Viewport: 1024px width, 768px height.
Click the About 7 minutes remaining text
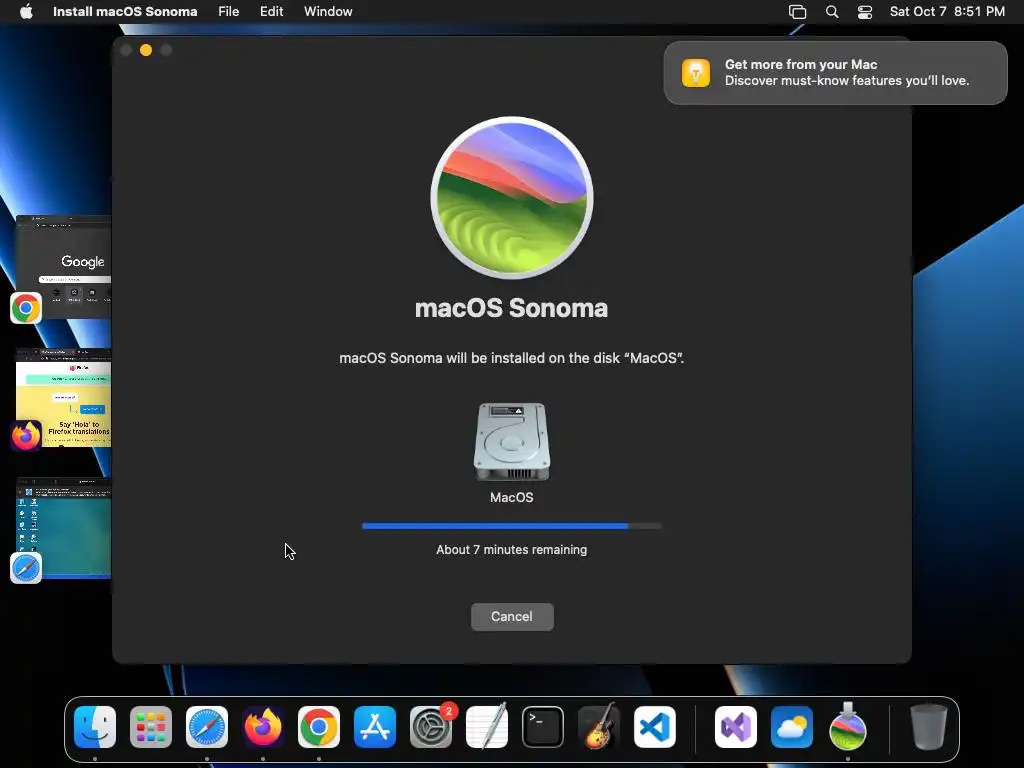click(x=511, y=550)
